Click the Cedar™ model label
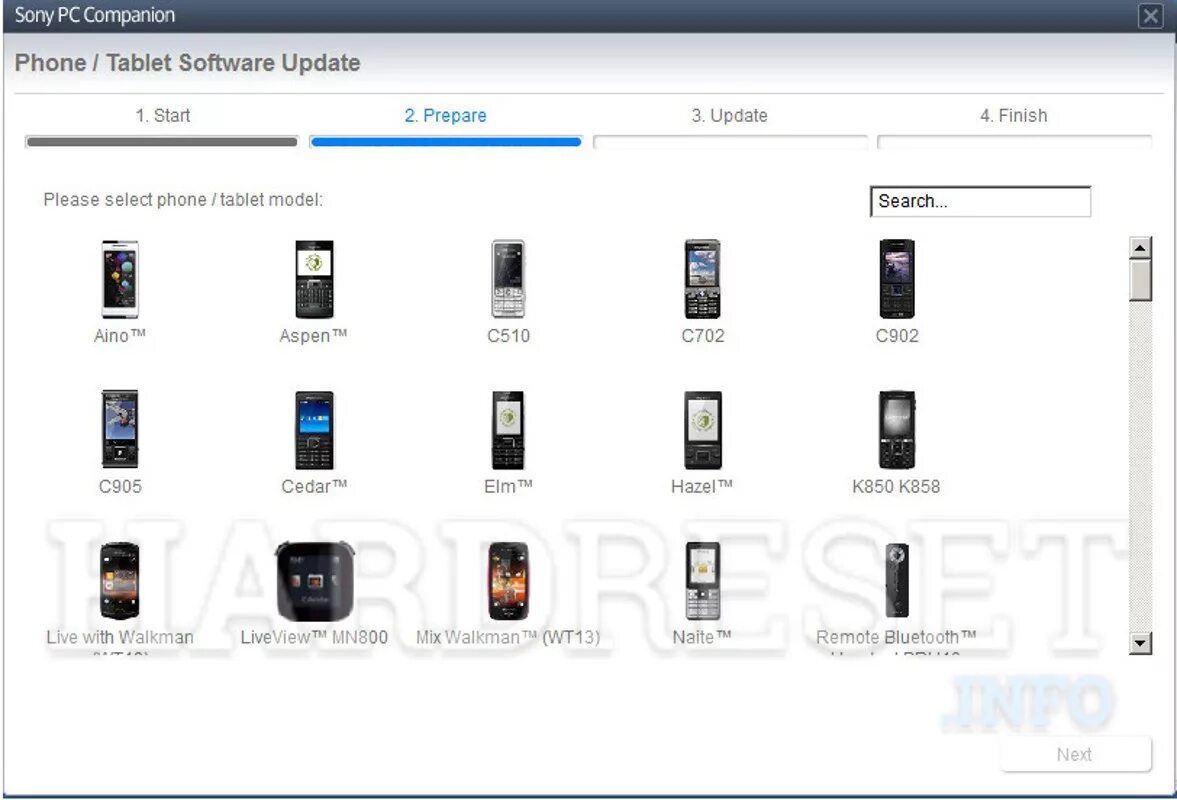 [x=315, y=486]
